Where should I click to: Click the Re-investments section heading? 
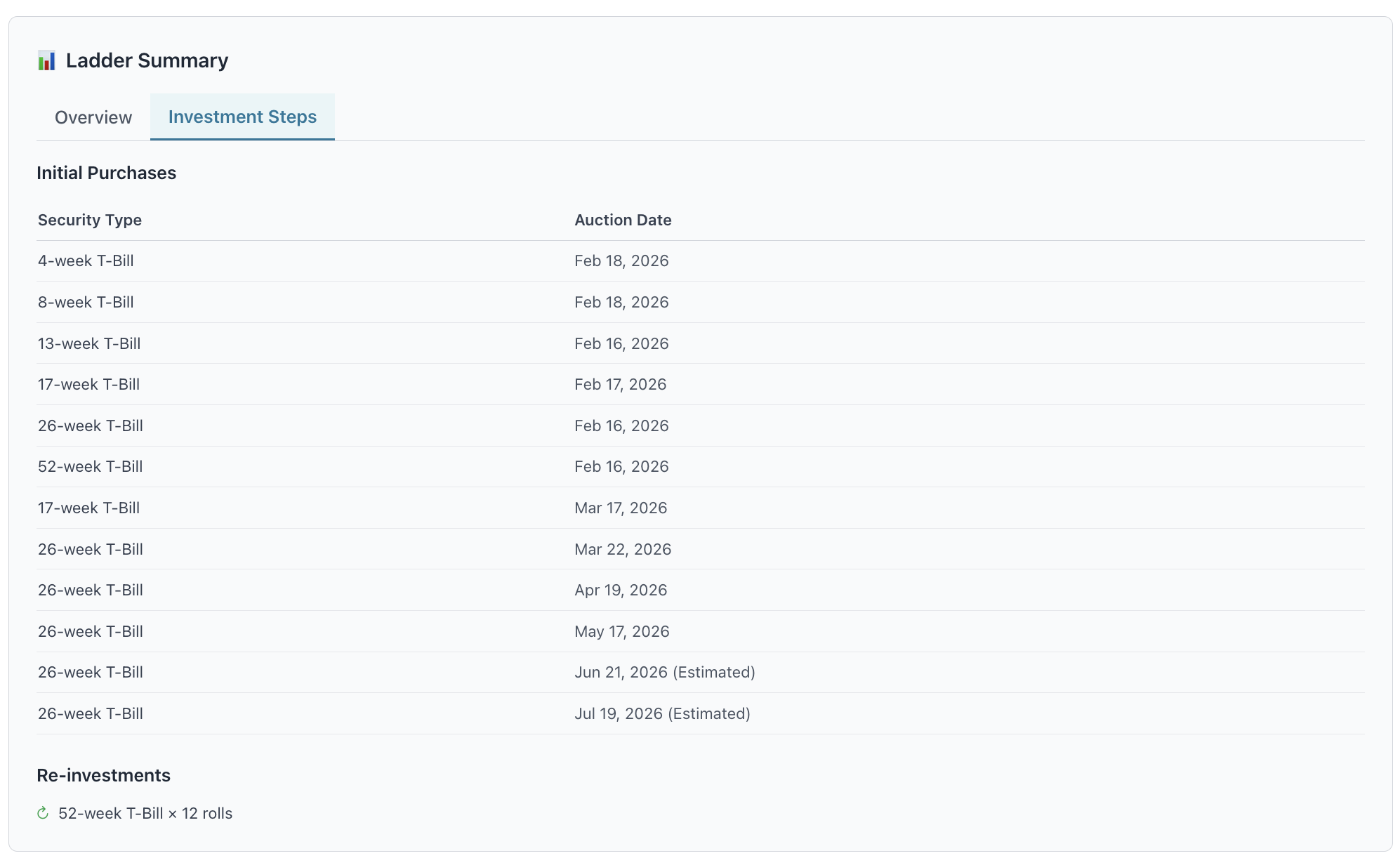[x=103, y=775]
